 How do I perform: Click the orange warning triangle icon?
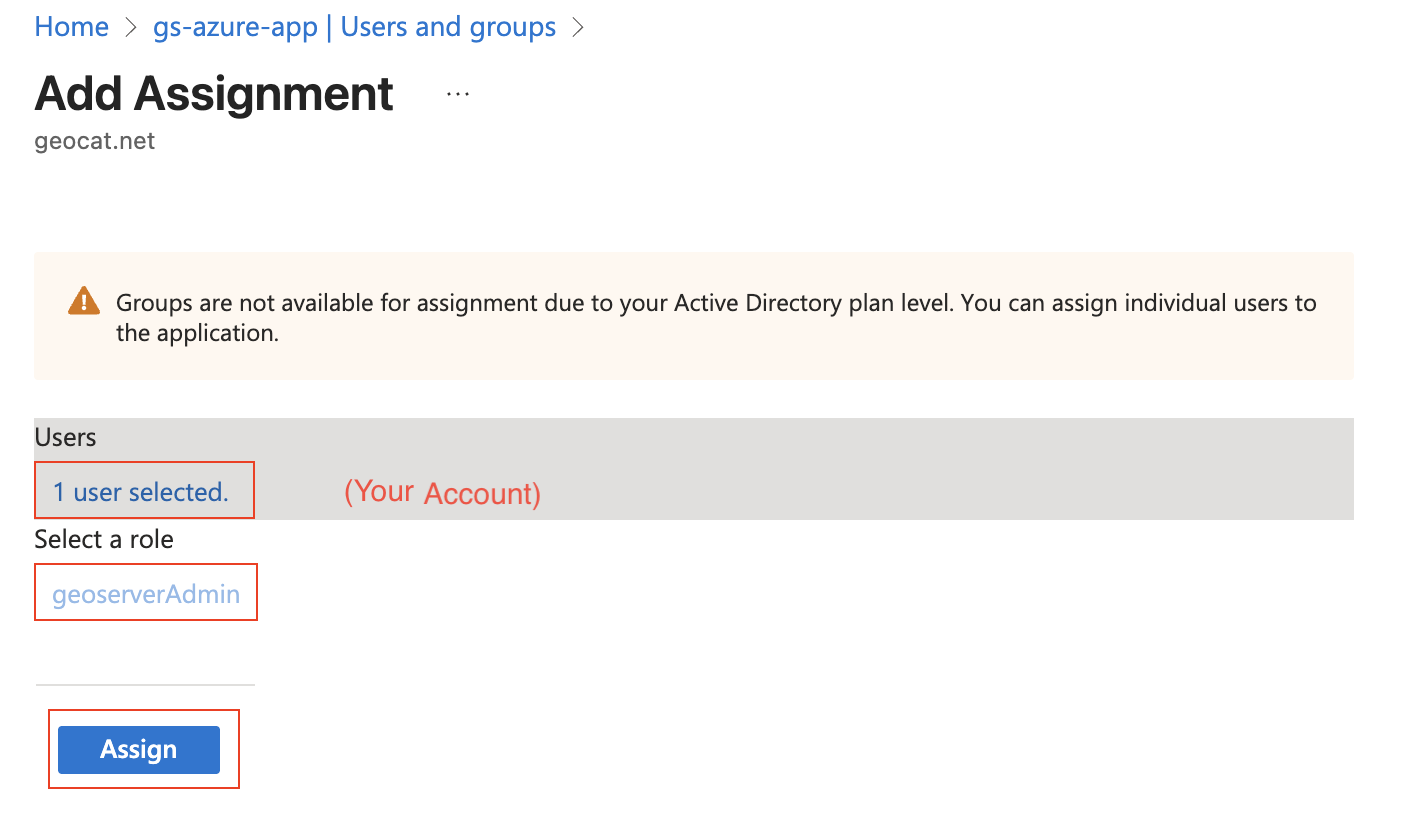click(x=84, y=301)
